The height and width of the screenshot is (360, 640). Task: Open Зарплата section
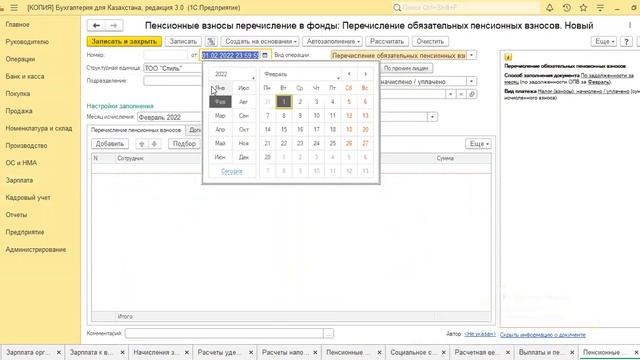[x=19, y=180]
